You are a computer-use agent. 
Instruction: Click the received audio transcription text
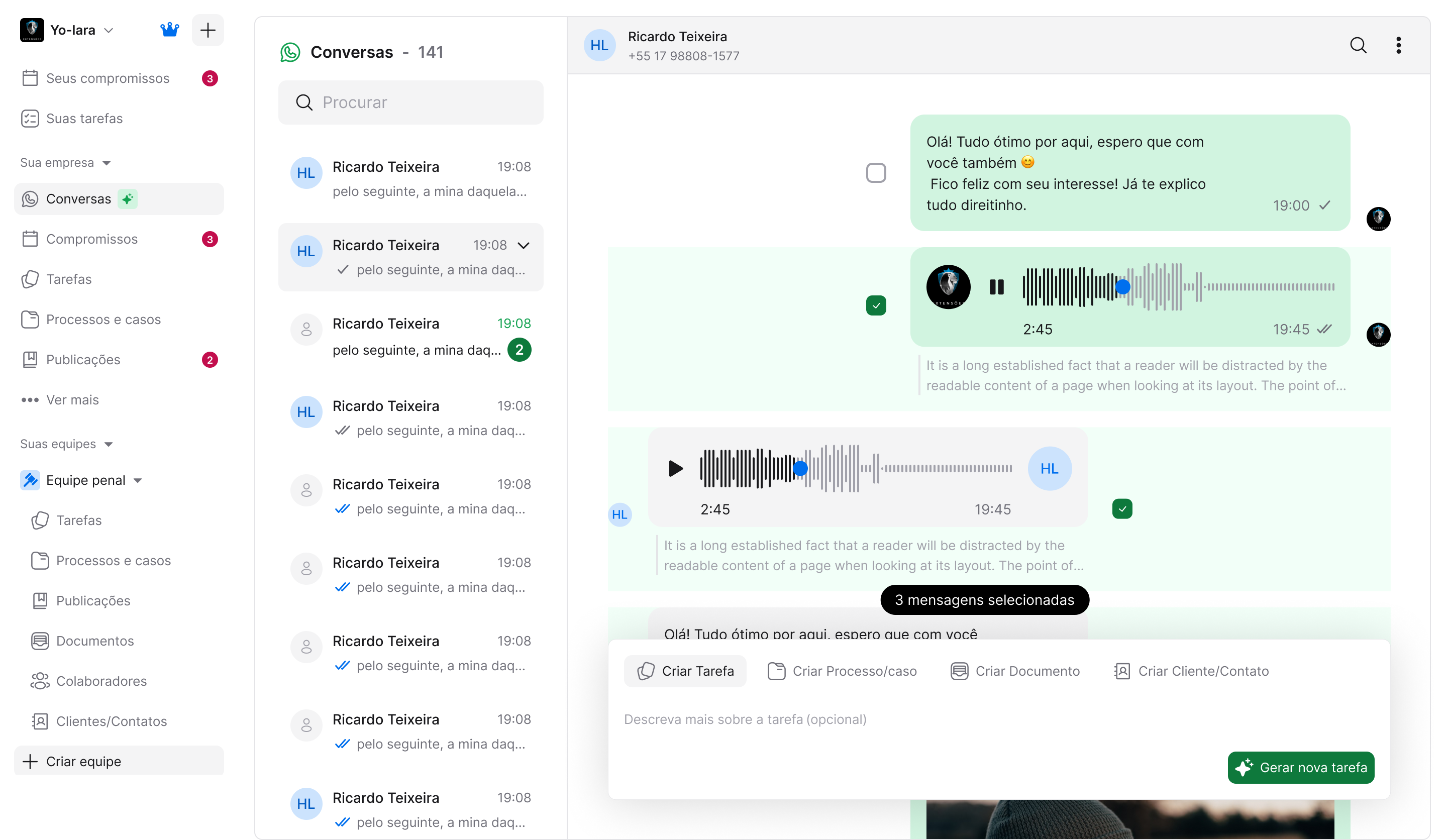873,556
